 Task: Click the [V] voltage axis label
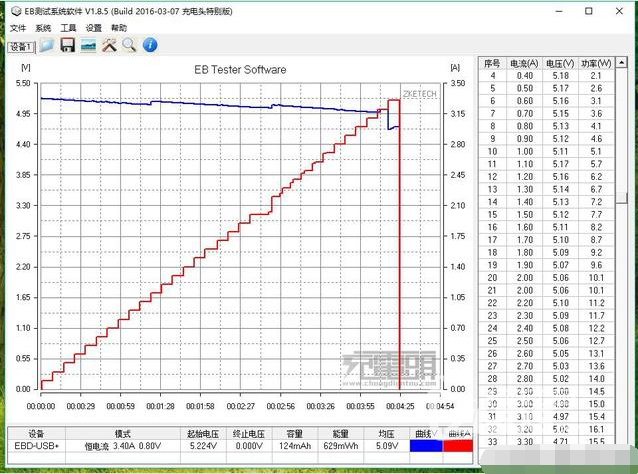[x=26, y=67]
